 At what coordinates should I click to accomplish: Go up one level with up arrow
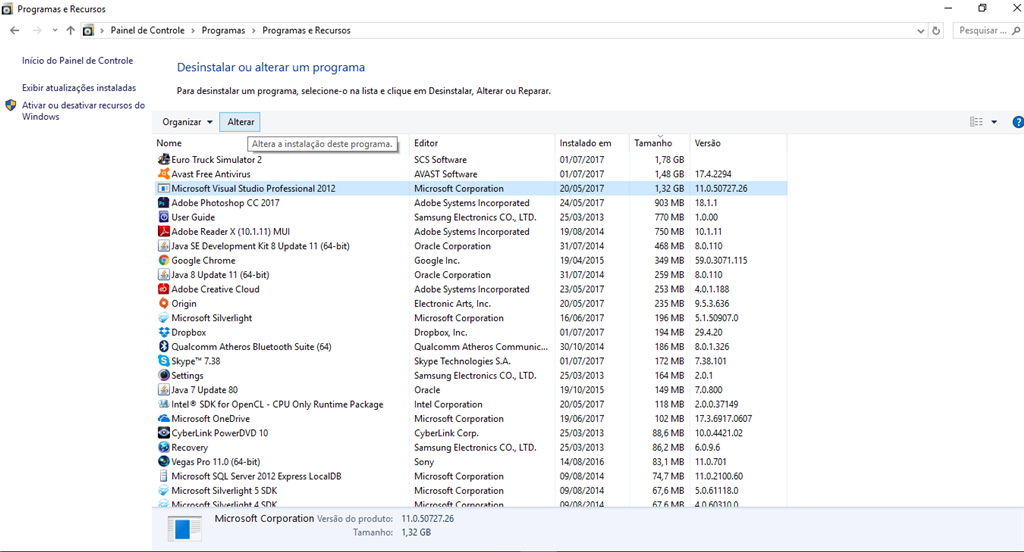pyautogui.click(x=71, y=31)
